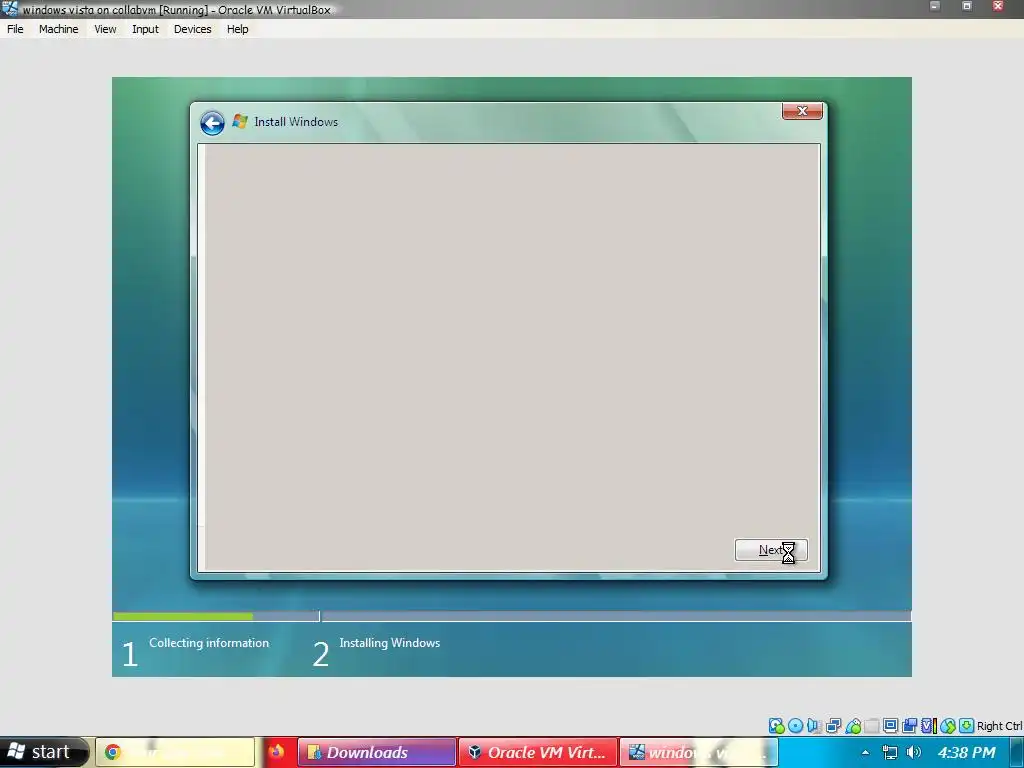
Task: Click the VirtualBox icon in the title bar
Action: [10, 8]
